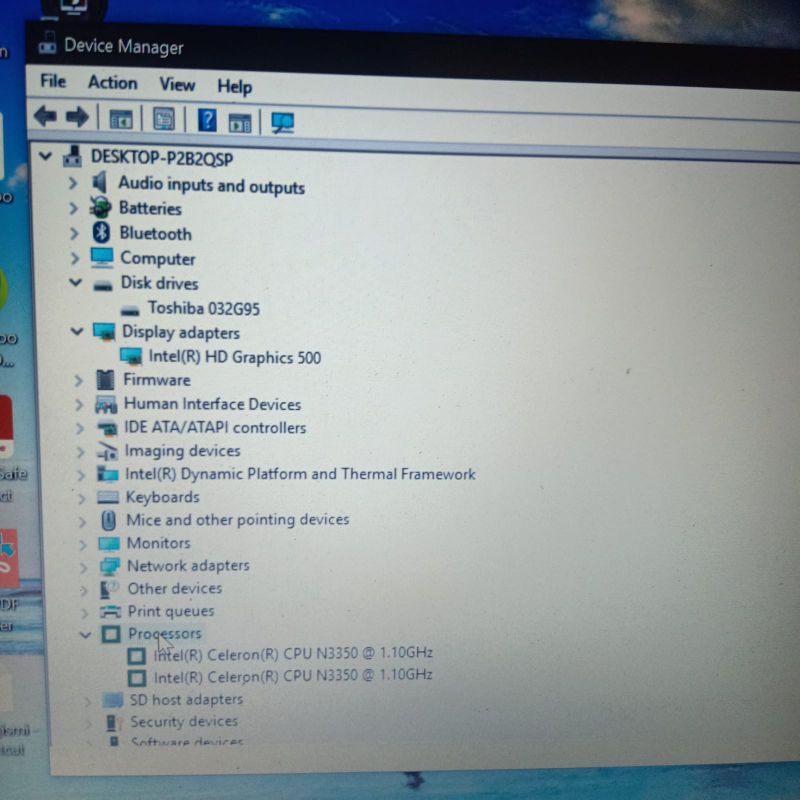The width and height of the screenshot is (800, 800).
Task: Expand the Audio inputs and outputs category
Action: click(72, 183)
